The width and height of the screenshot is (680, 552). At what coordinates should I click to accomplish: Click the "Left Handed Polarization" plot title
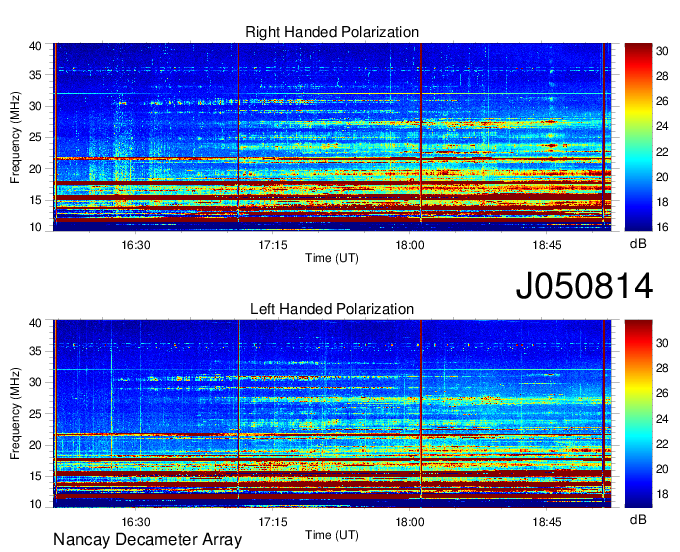tap(332, 309)
